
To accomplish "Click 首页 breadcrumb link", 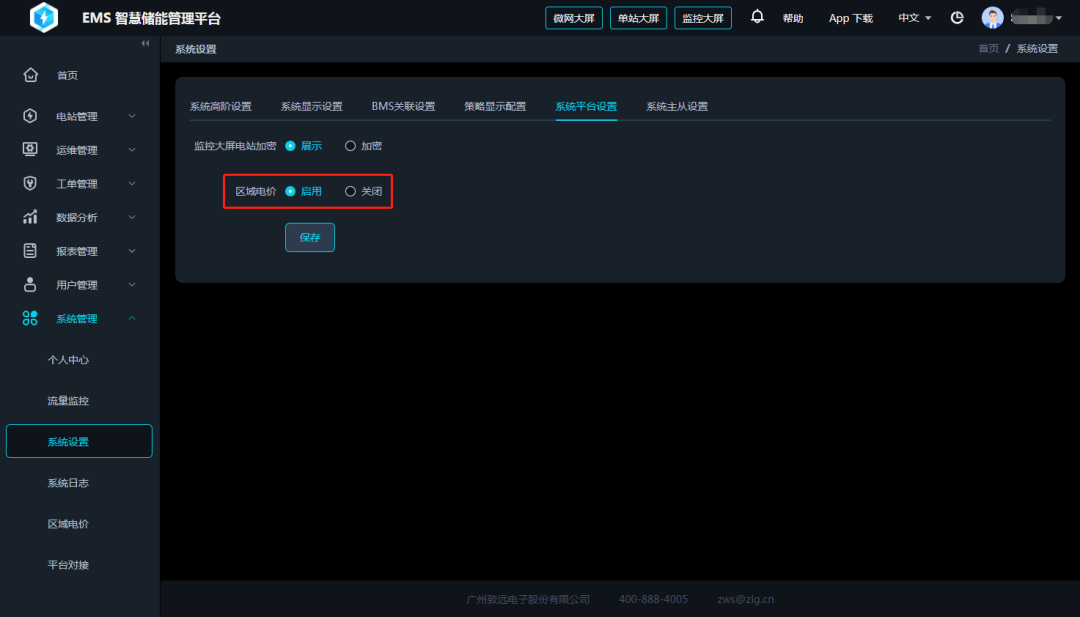I will coord(987,49).
